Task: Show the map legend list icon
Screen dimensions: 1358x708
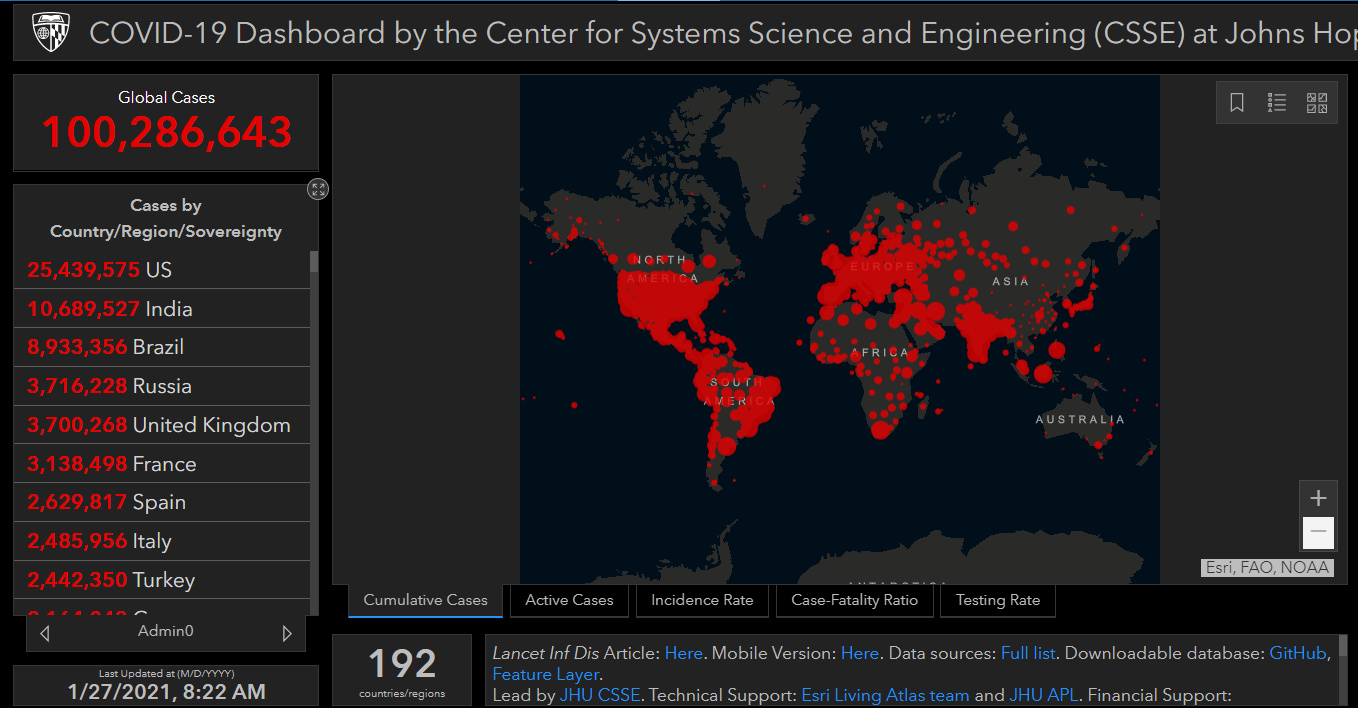Action: click(1277, 103)
